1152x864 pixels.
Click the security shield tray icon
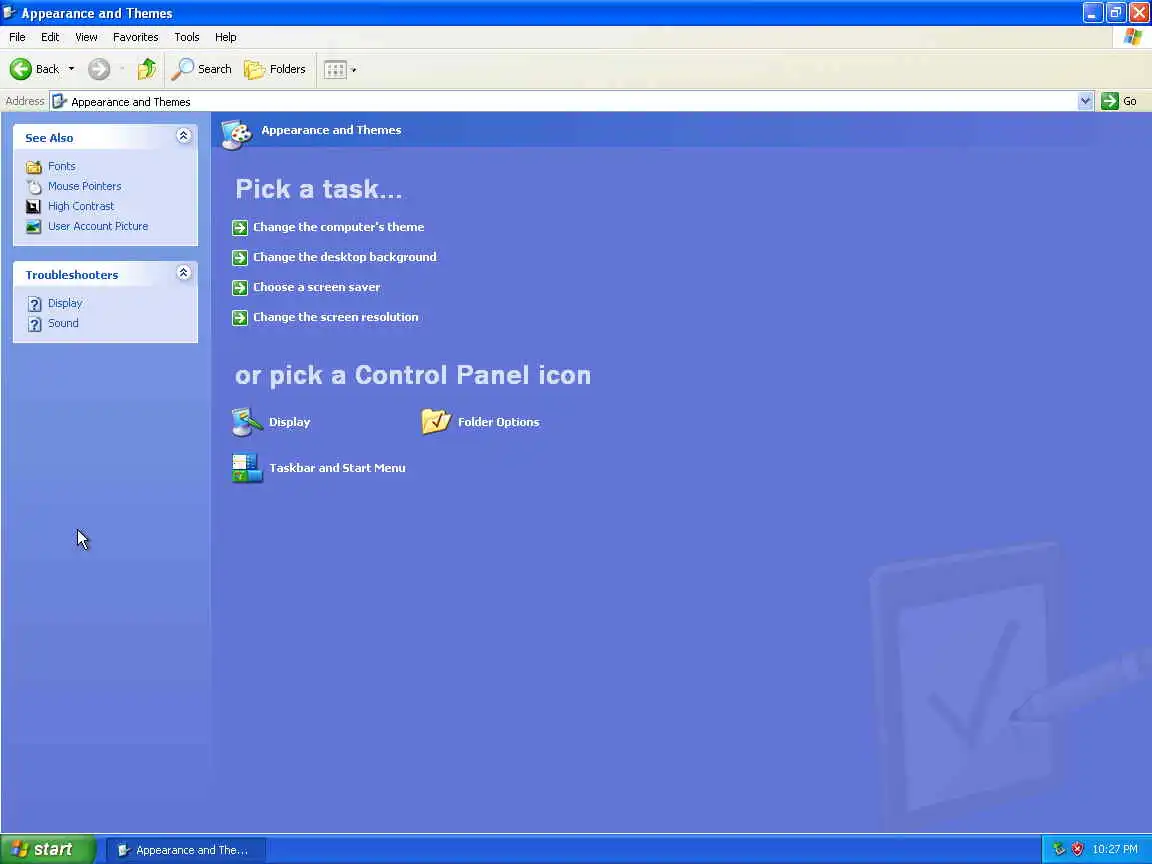1077,849
